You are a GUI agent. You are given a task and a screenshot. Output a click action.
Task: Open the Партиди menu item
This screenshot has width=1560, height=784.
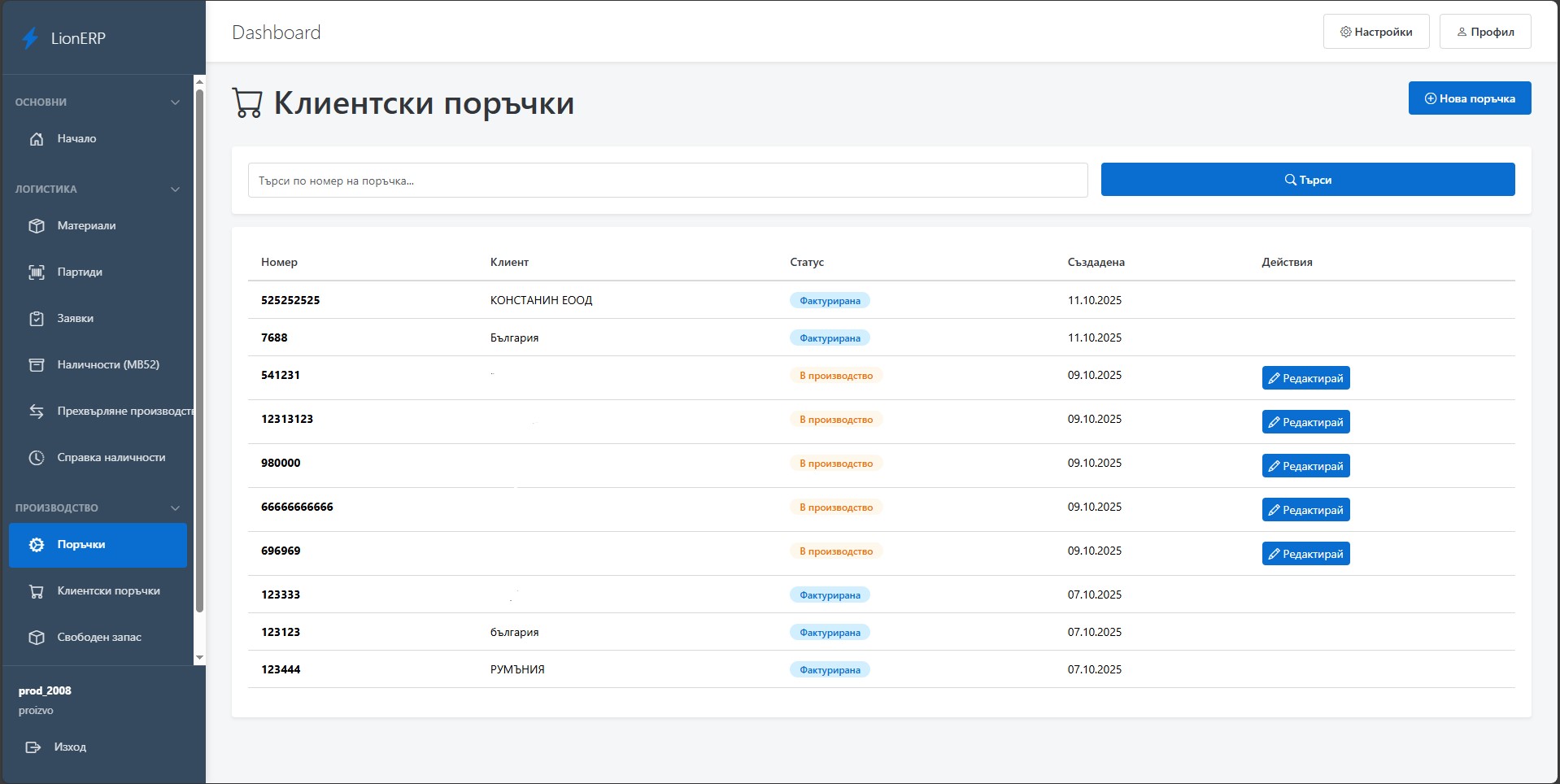(81, 272)
